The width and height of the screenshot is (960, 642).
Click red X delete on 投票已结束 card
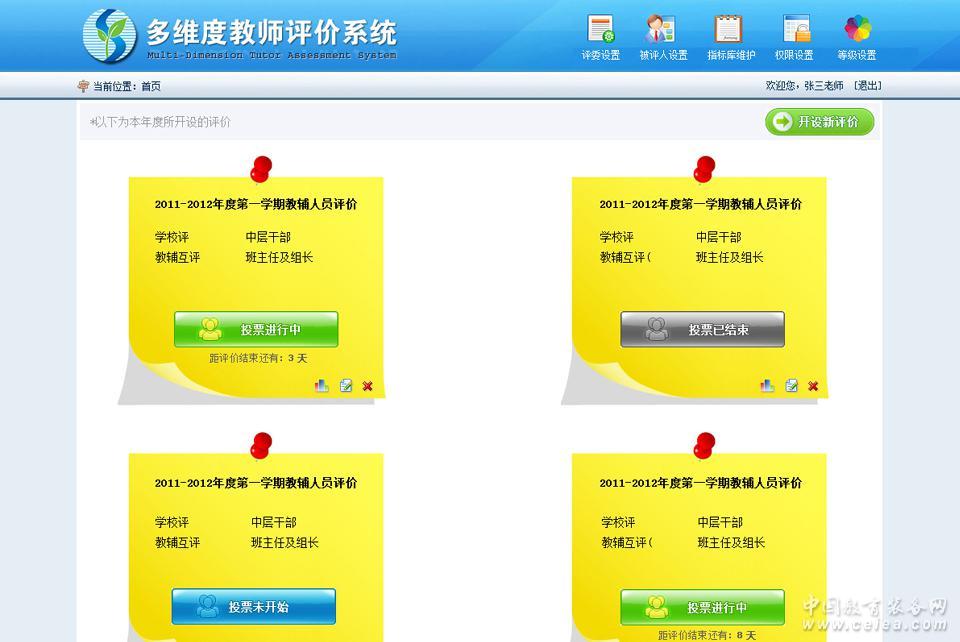click(813, 386)
